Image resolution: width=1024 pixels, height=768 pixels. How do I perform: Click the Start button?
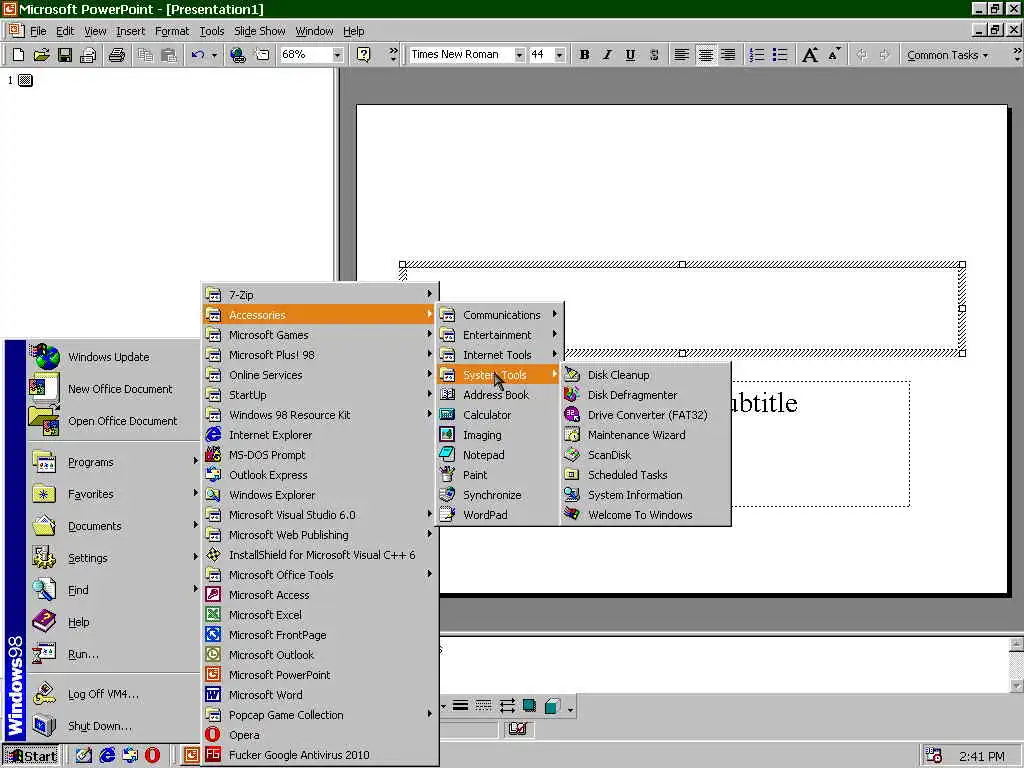(x=31, y=756)
